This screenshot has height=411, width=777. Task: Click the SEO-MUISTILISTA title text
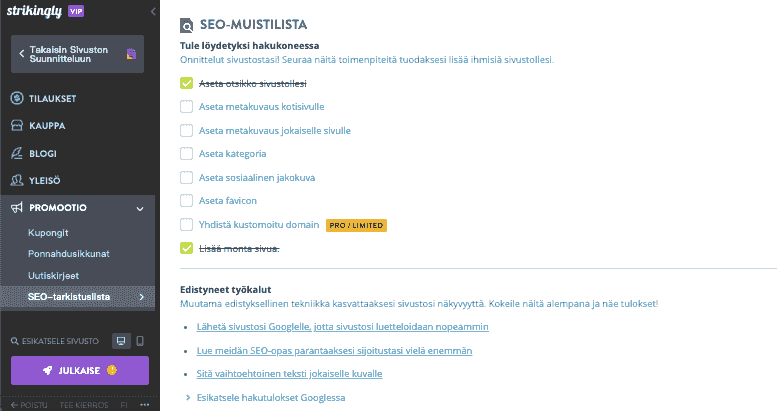(x=253, y=24)
